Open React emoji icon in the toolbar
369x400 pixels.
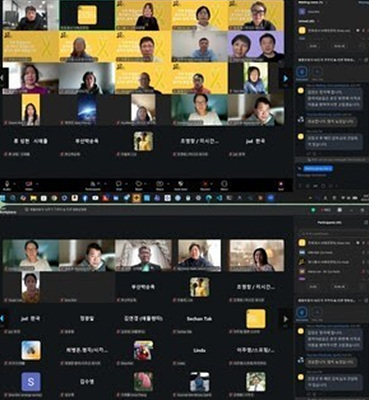(139, 184)
